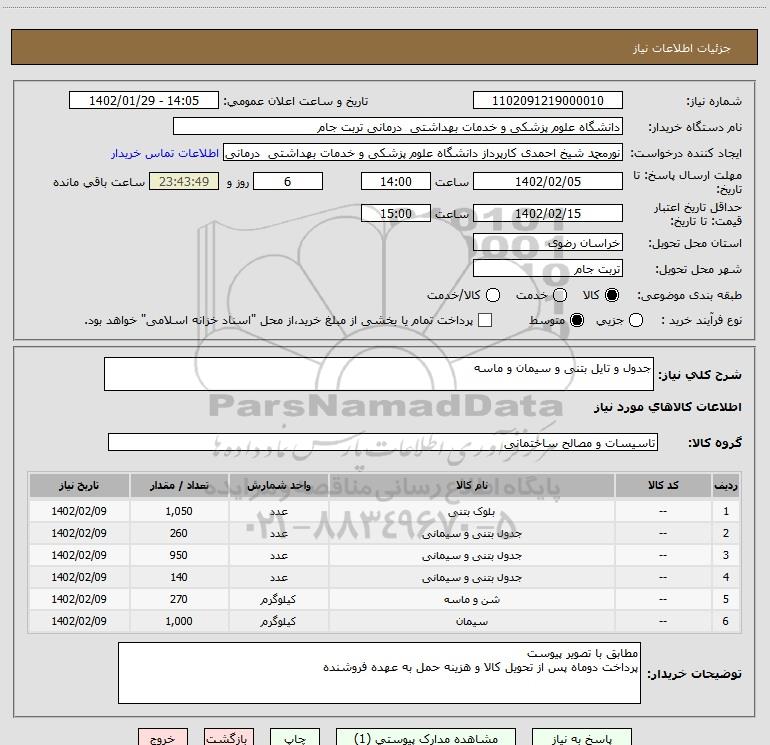This screenshot has width=770, height=745.
Task: Toggle the اسناد خزانه اسلامی payment checkbox
Action: (485, 321)
